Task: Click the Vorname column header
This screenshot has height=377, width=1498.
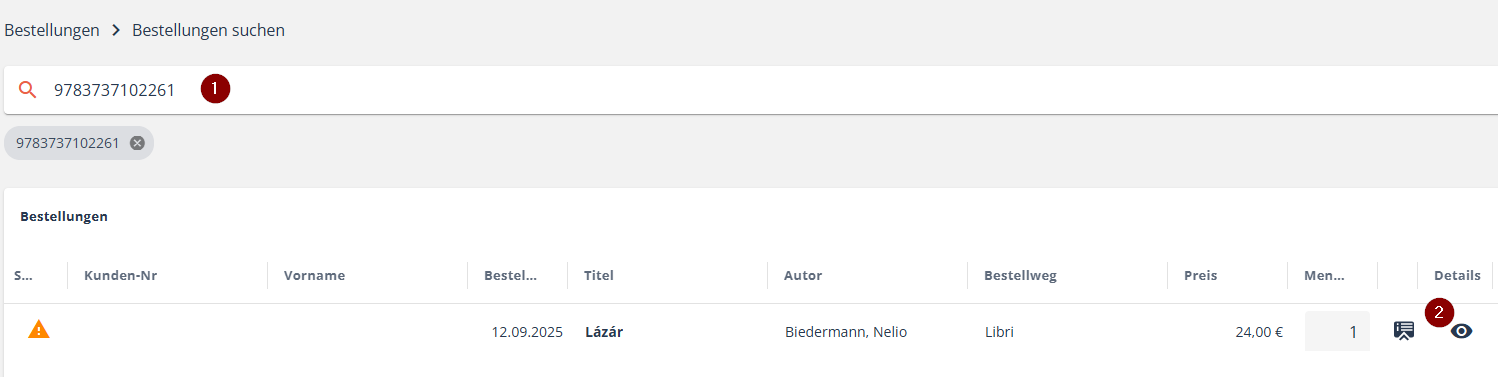Action: pyautogui.click(x=314, y=276)
